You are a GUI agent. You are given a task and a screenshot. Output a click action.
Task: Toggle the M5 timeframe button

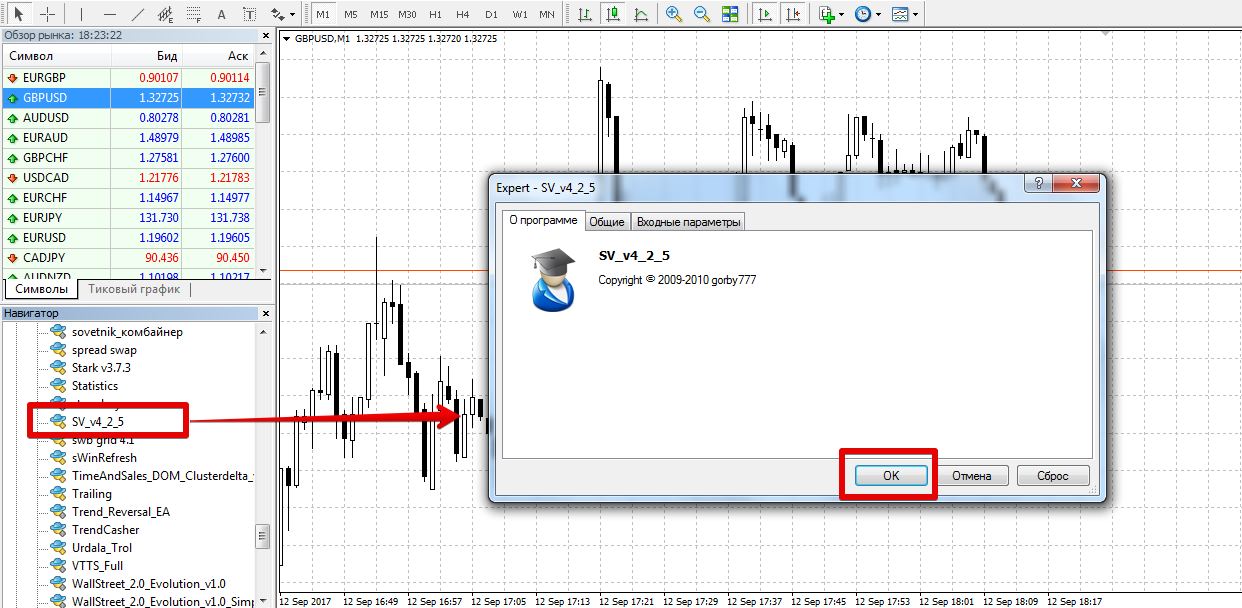click(x=351, y=15)
